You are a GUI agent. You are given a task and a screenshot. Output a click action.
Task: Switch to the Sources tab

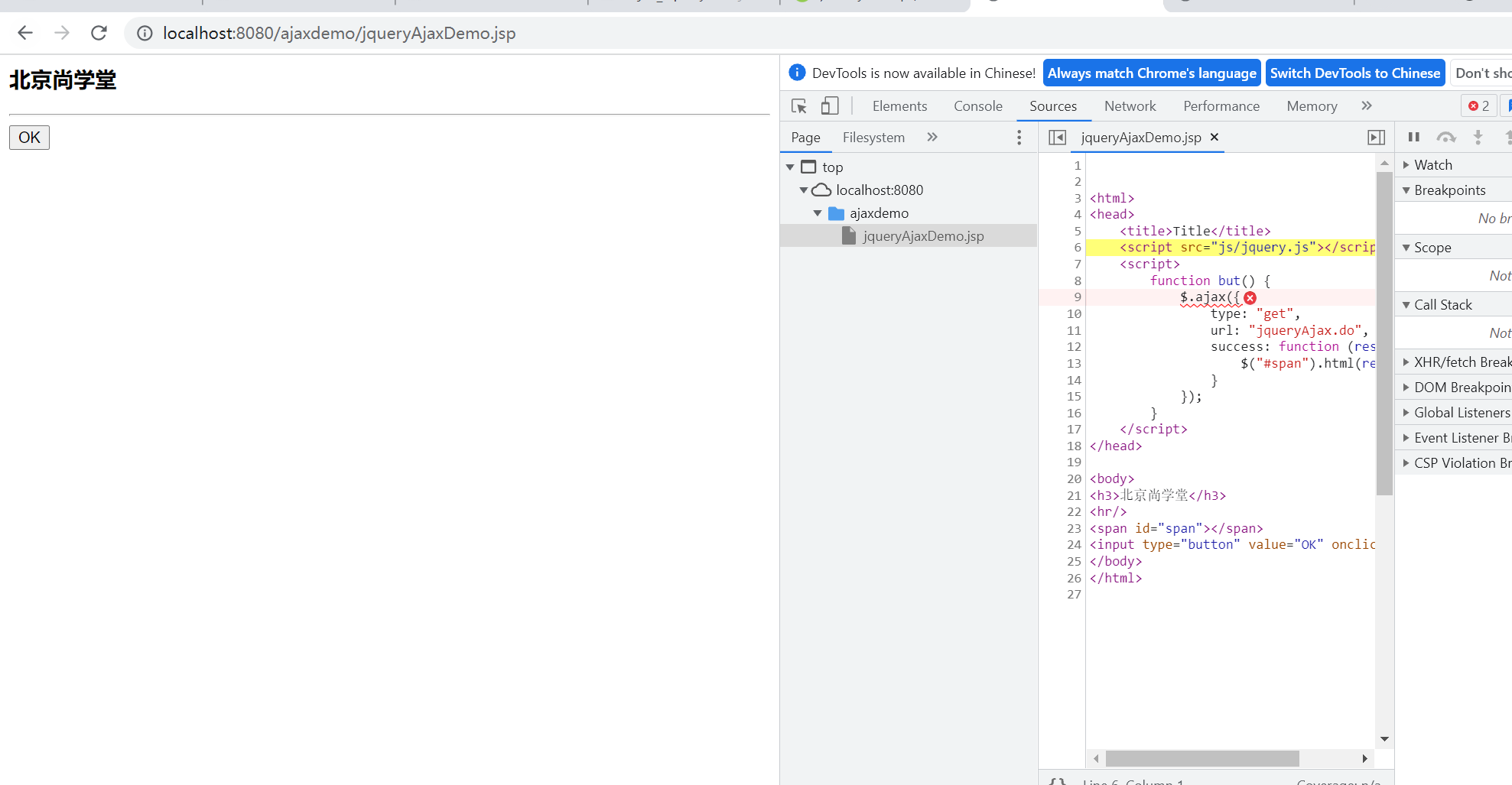click(1053, 106)
